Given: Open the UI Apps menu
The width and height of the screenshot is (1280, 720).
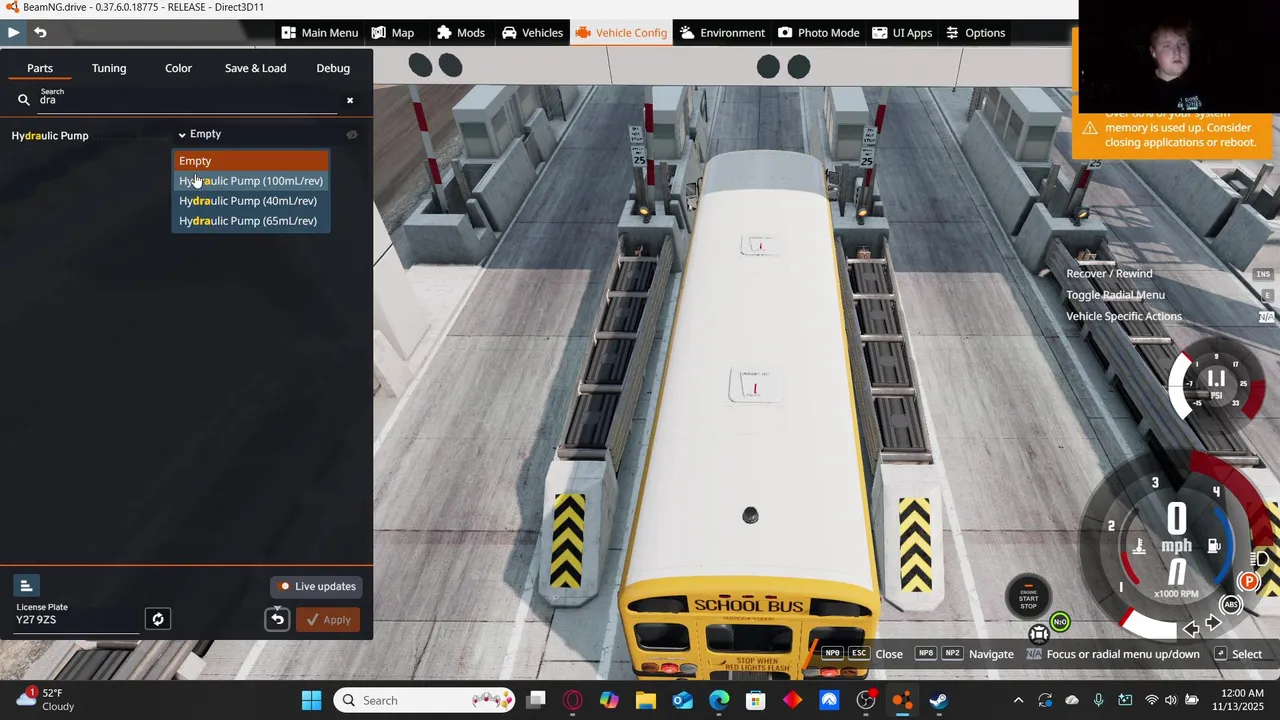Looking at the screenshot, I should coord(901,33).
